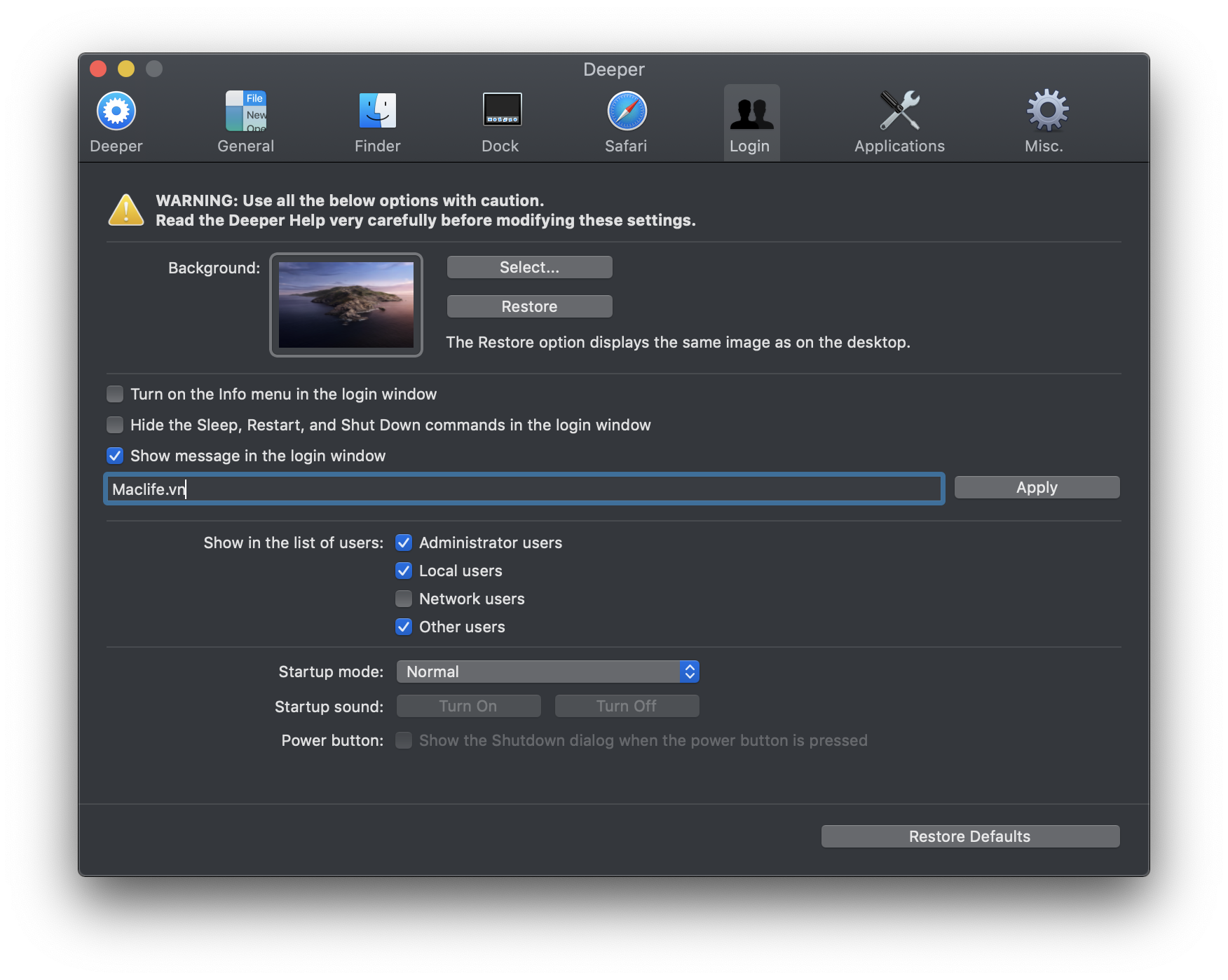Uncheck Show message in the login window
Viewport: 1228px width, 980px height.
tap(115, 456)
